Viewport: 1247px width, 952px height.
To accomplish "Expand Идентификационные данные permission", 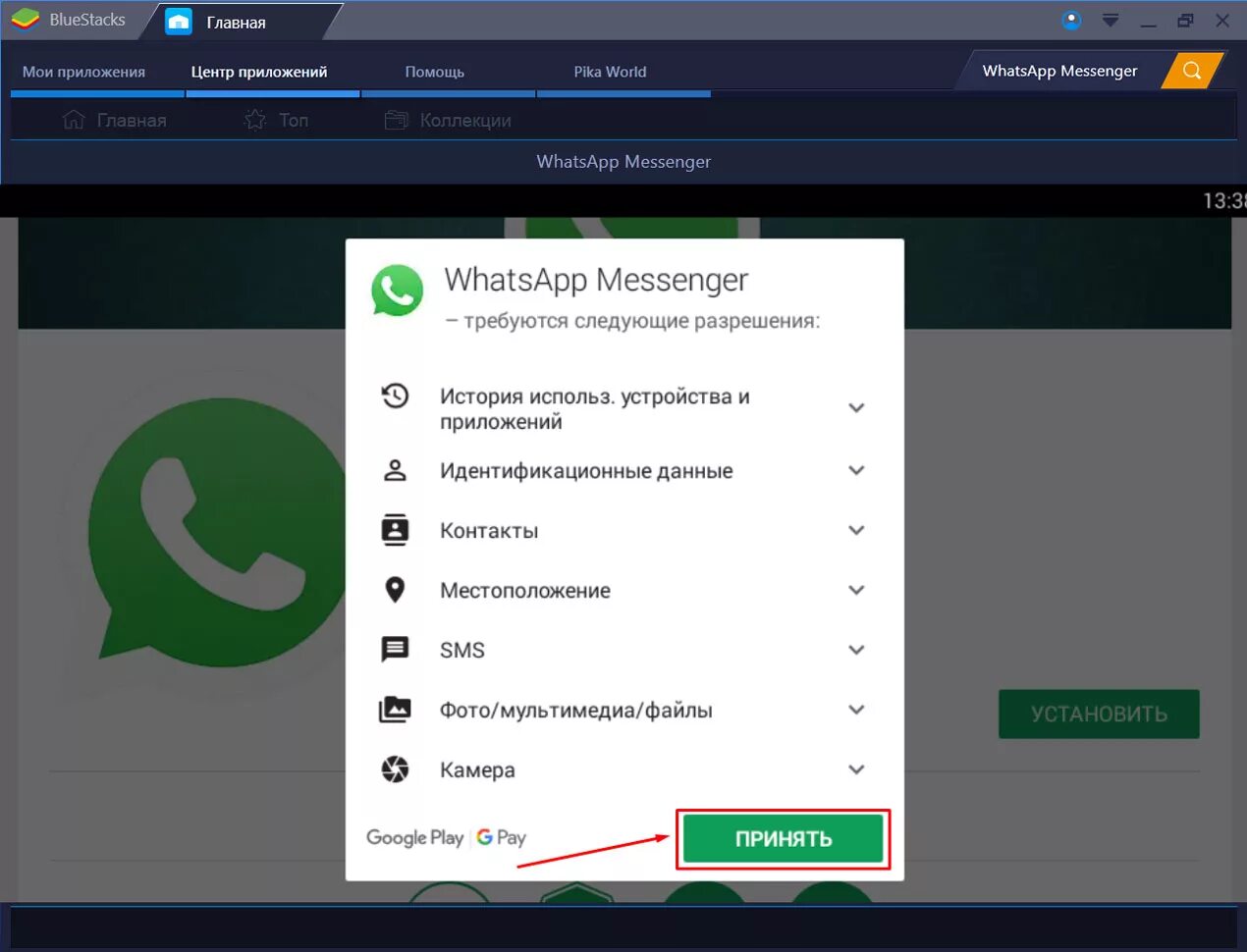I will 856,470.
